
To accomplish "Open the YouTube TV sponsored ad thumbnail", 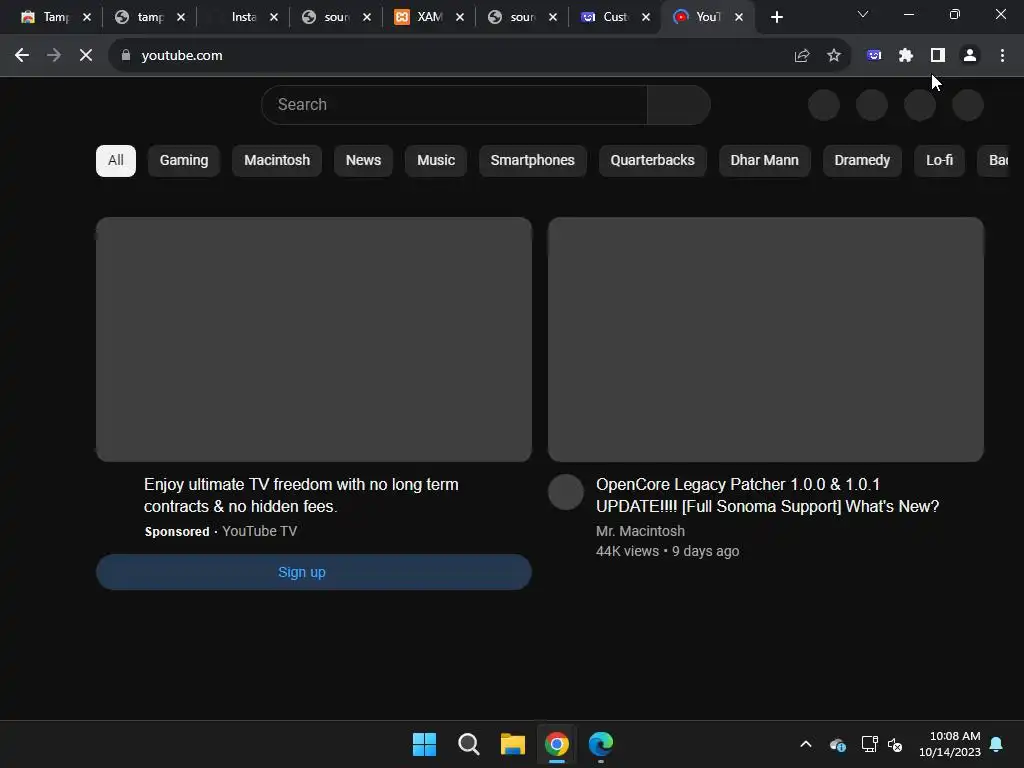I will (x=313, y=340).
